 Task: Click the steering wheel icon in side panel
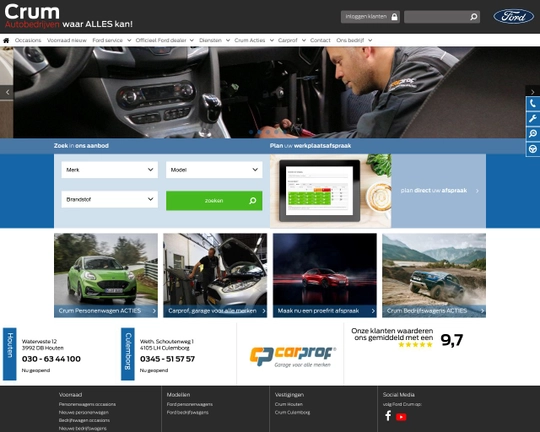pyautogui.click(x=533, y=149)
